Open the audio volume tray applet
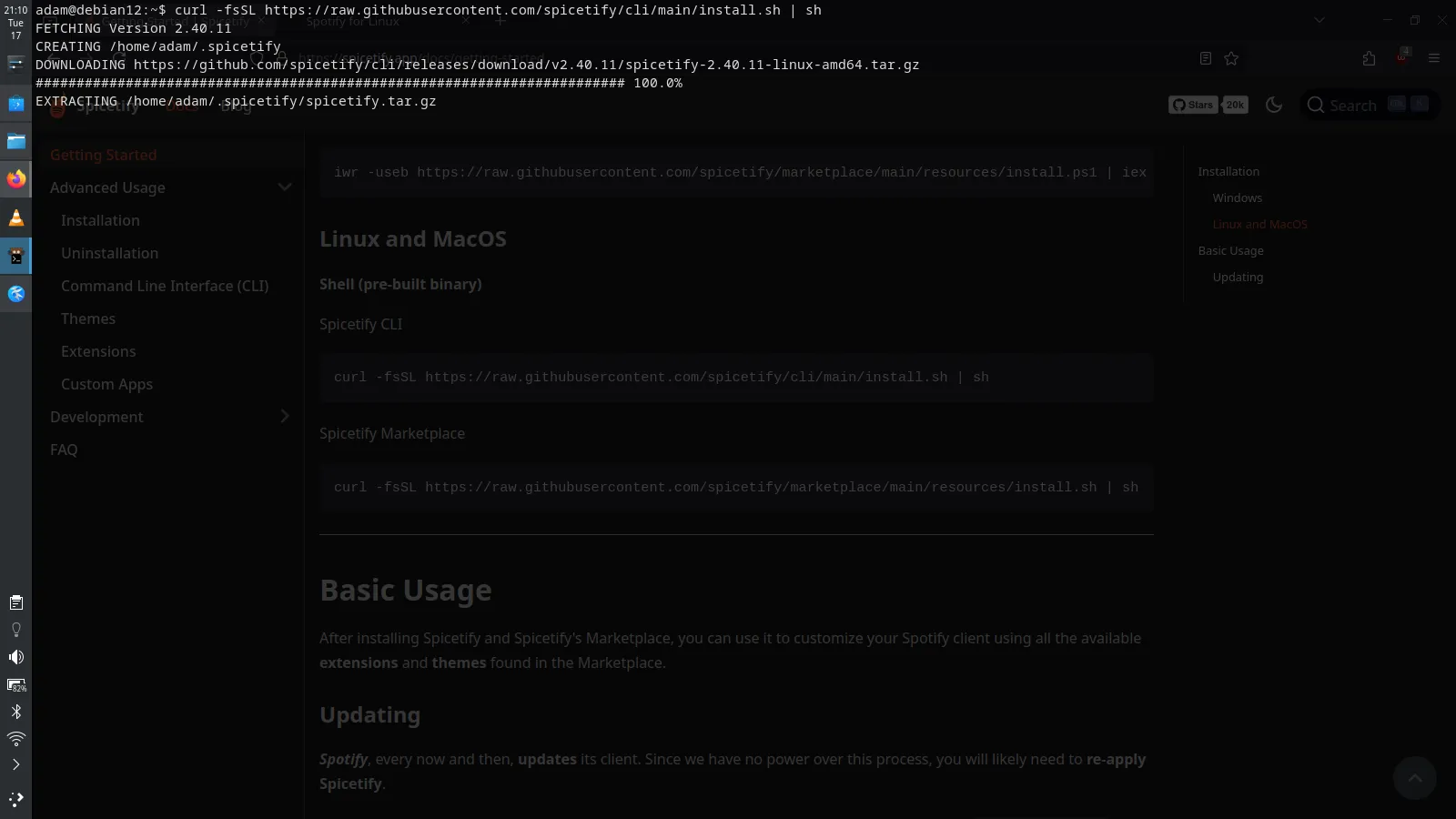This screenshot has height=819, width=1456. pos(15,657)
